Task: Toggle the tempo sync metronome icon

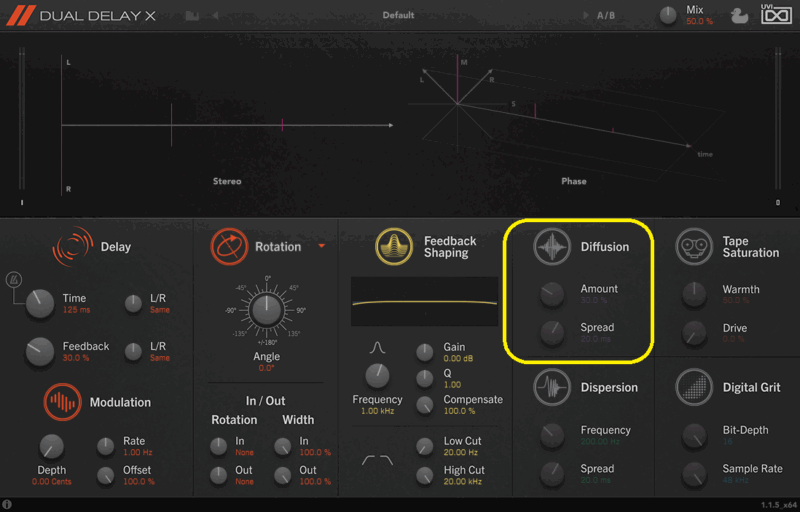Action: [x=14, y=279]
